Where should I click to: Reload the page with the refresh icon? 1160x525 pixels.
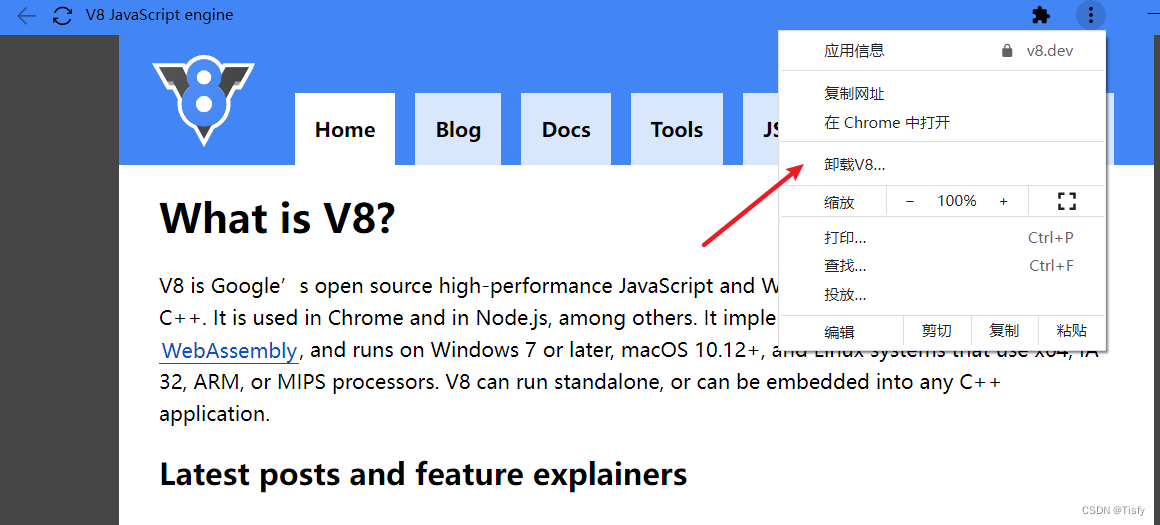click(x=63, y=16)
